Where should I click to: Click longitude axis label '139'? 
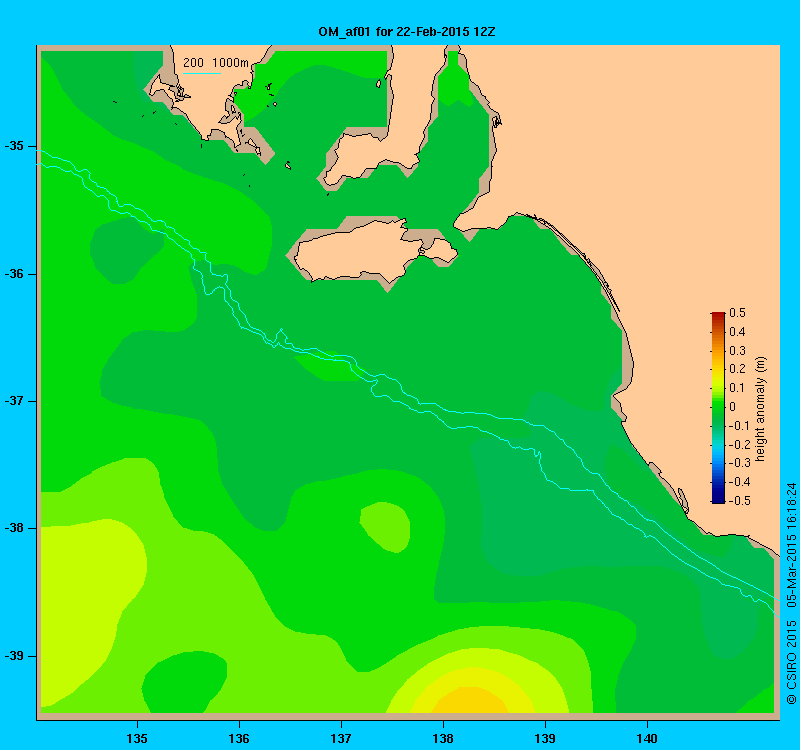(545, 738)
